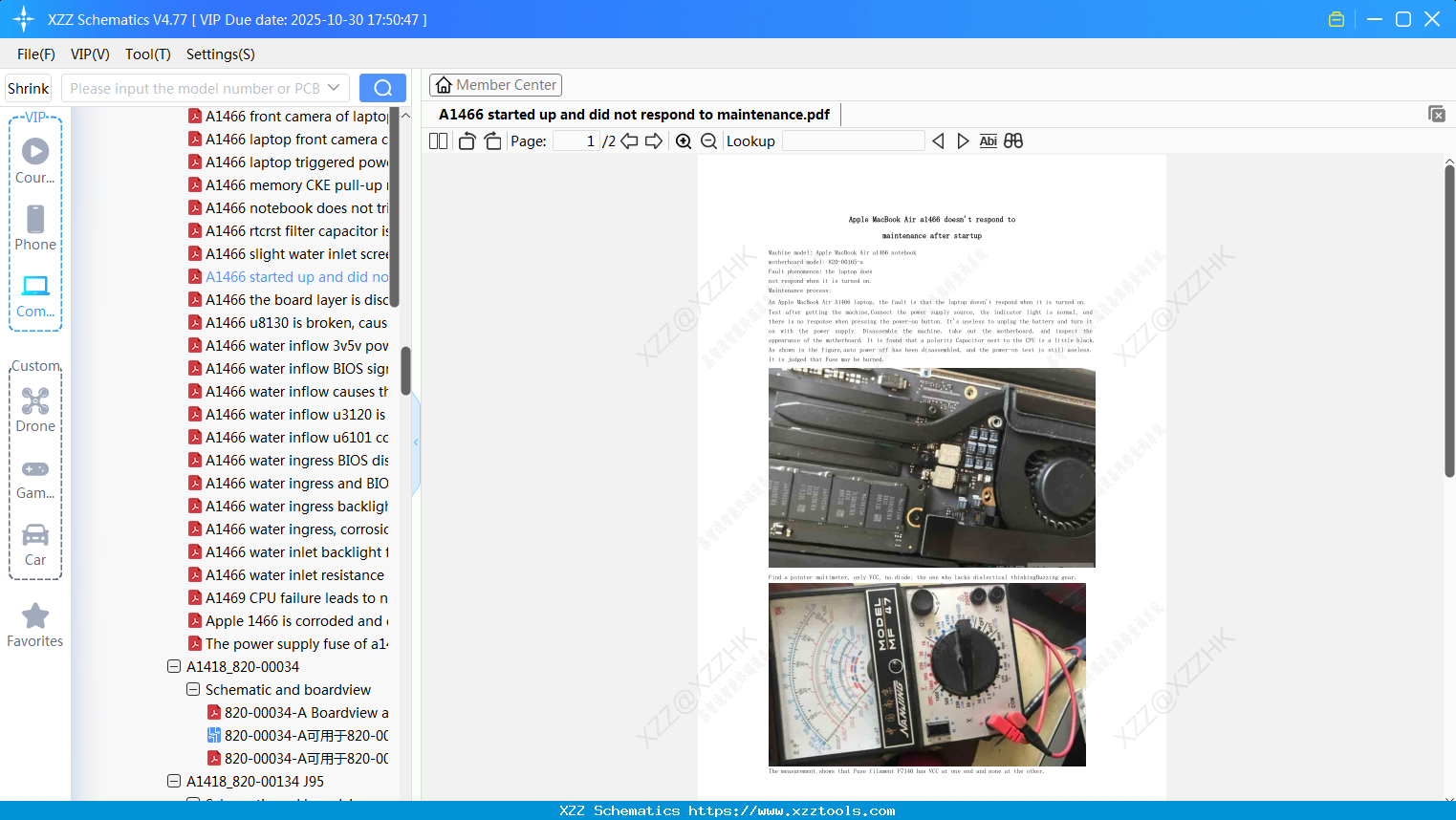Image resolution: width=1456 pixels, height=820 pixels.
Task: Close the open PDF tab icon
Action: tap(1437, 114)
